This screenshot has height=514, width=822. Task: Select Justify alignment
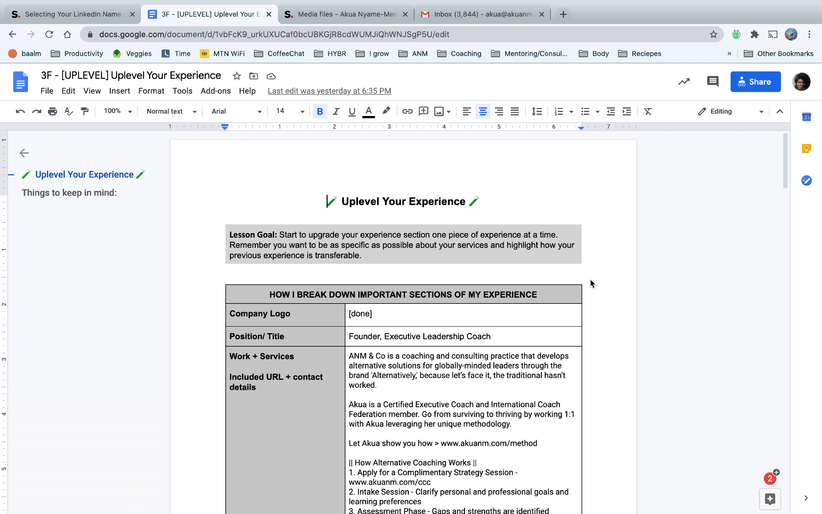click(x=515, y=111)
